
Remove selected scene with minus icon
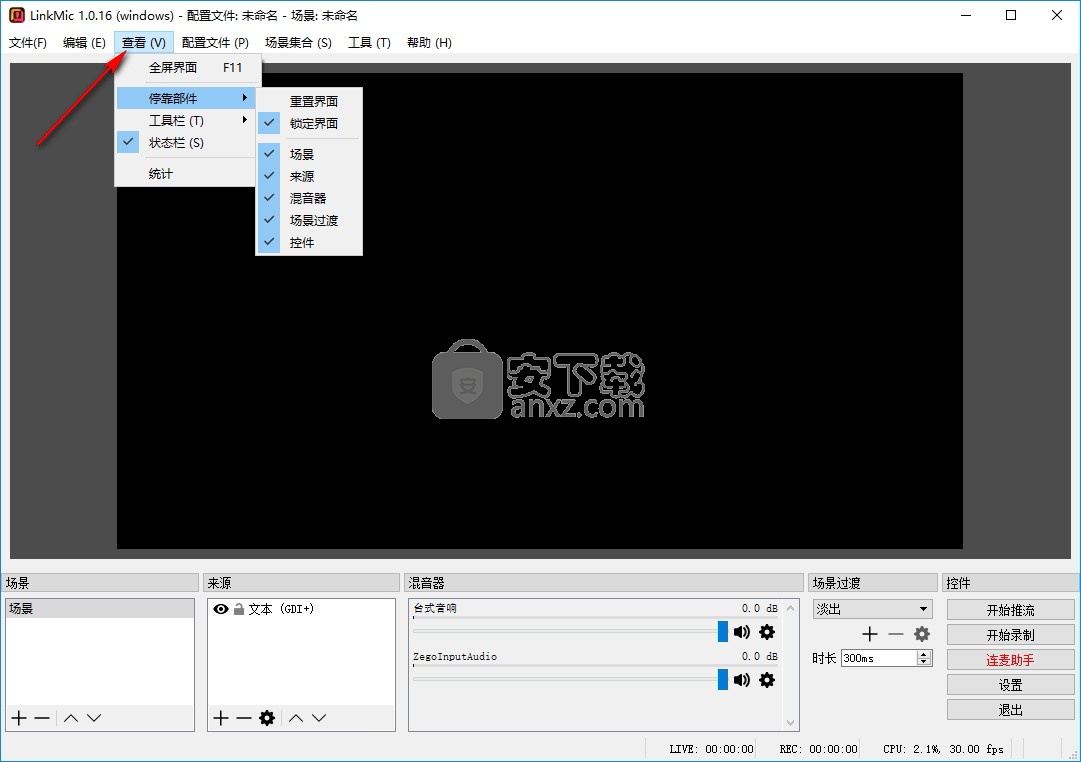tap(42, 718)
